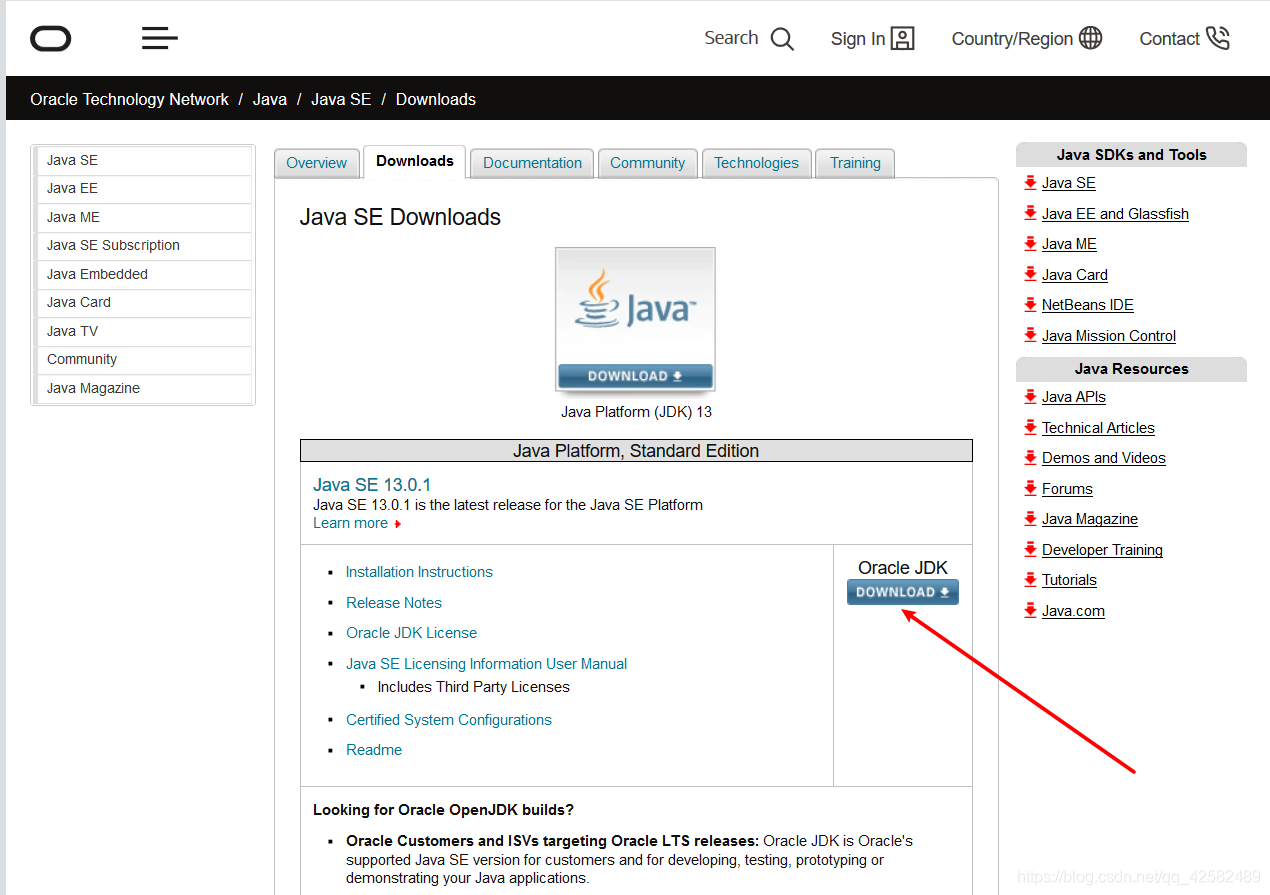Click the Oracle JDK DOWNLOAD button
Screen dimensions: 1270x895
[903, 592]
